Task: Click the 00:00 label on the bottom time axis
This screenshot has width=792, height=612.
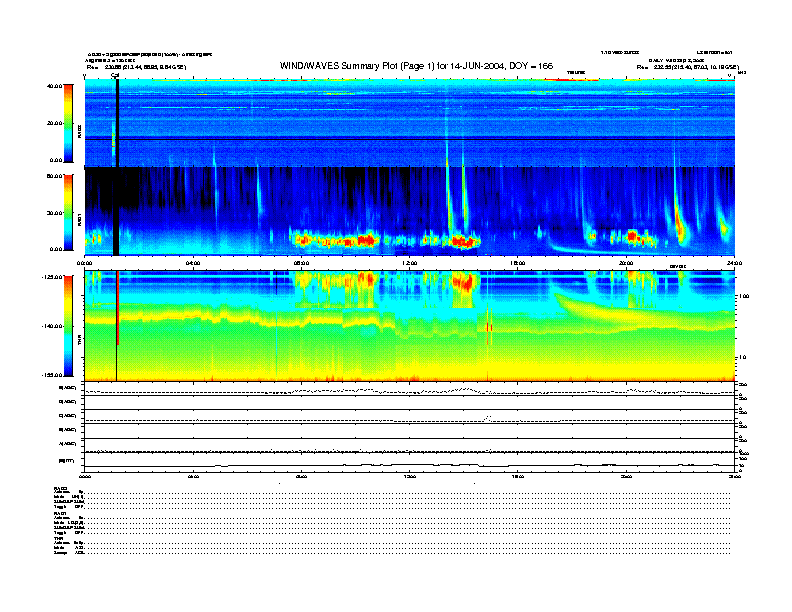Action: (x=86, y=477)
